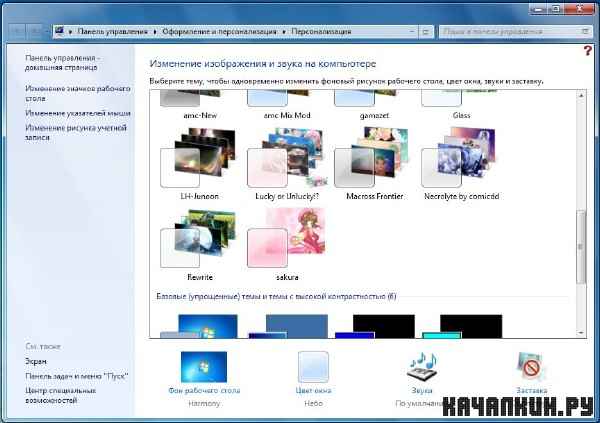
Task: Open the Экран link in See also
Action: click(x=36, y=361)
